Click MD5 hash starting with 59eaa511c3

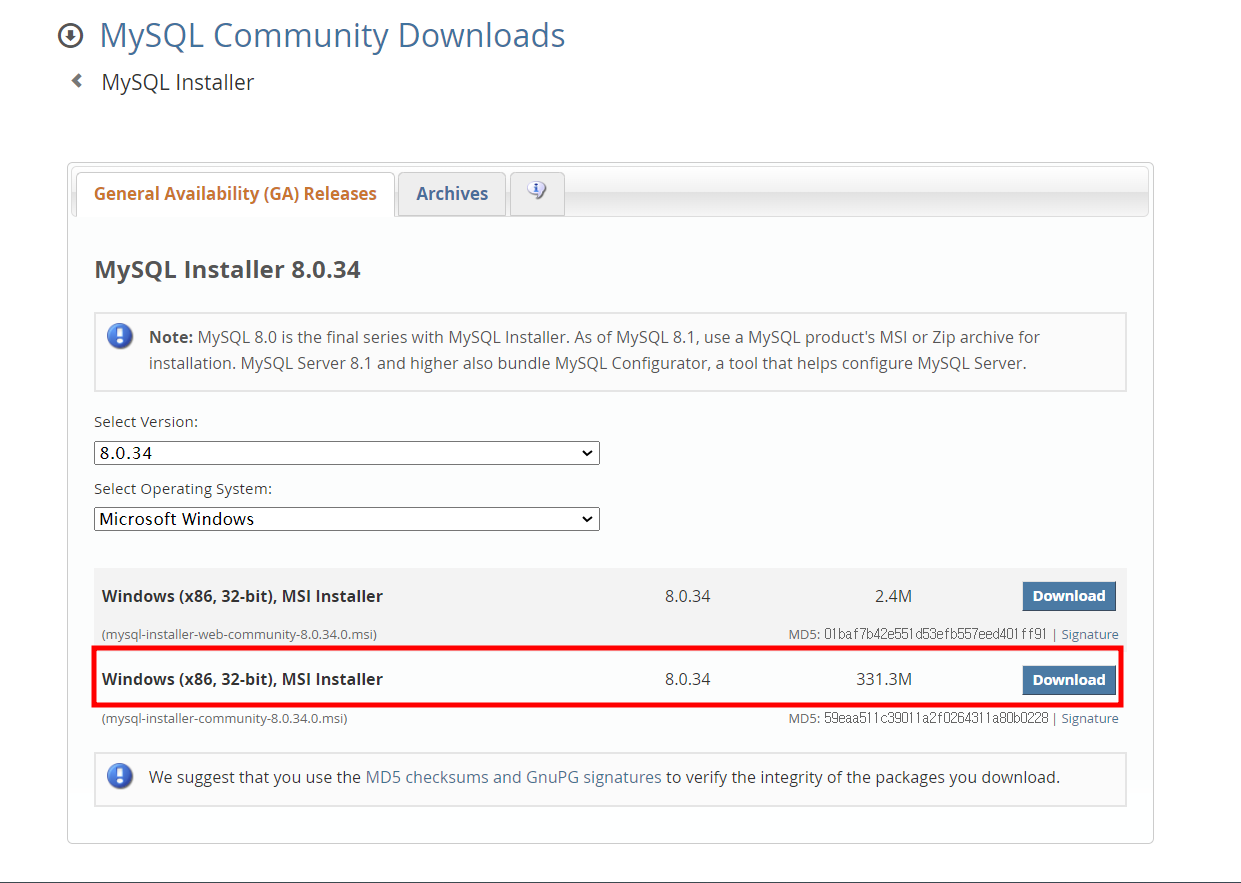point(936,718)
